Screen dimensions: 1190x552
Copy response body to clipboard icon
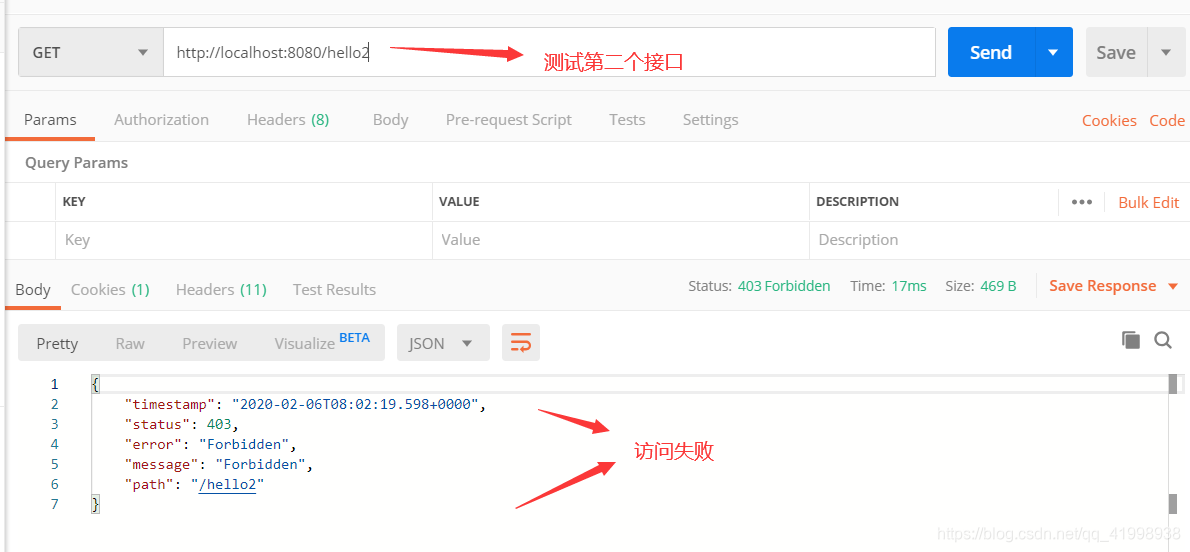(x=1131, y=340)
